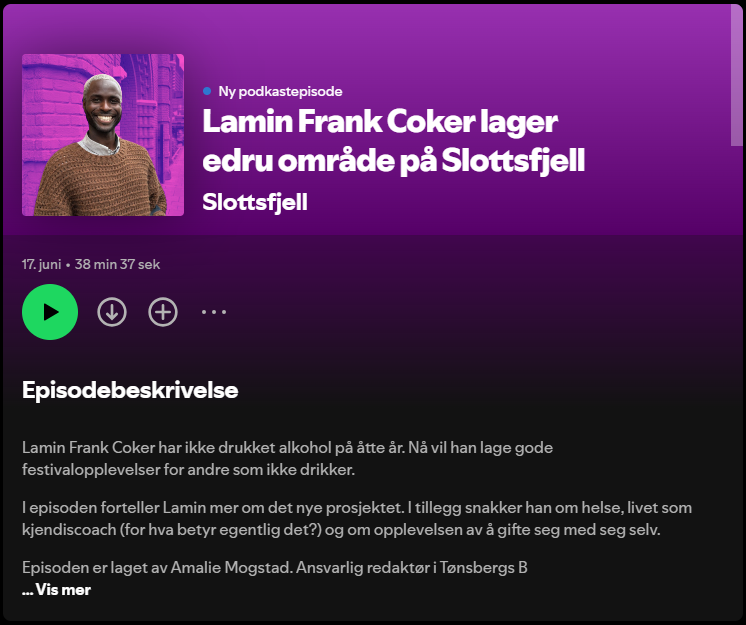Open the three-dot more options menu
746x625 pixels.
pyautogui.click(x=214, y=312)
